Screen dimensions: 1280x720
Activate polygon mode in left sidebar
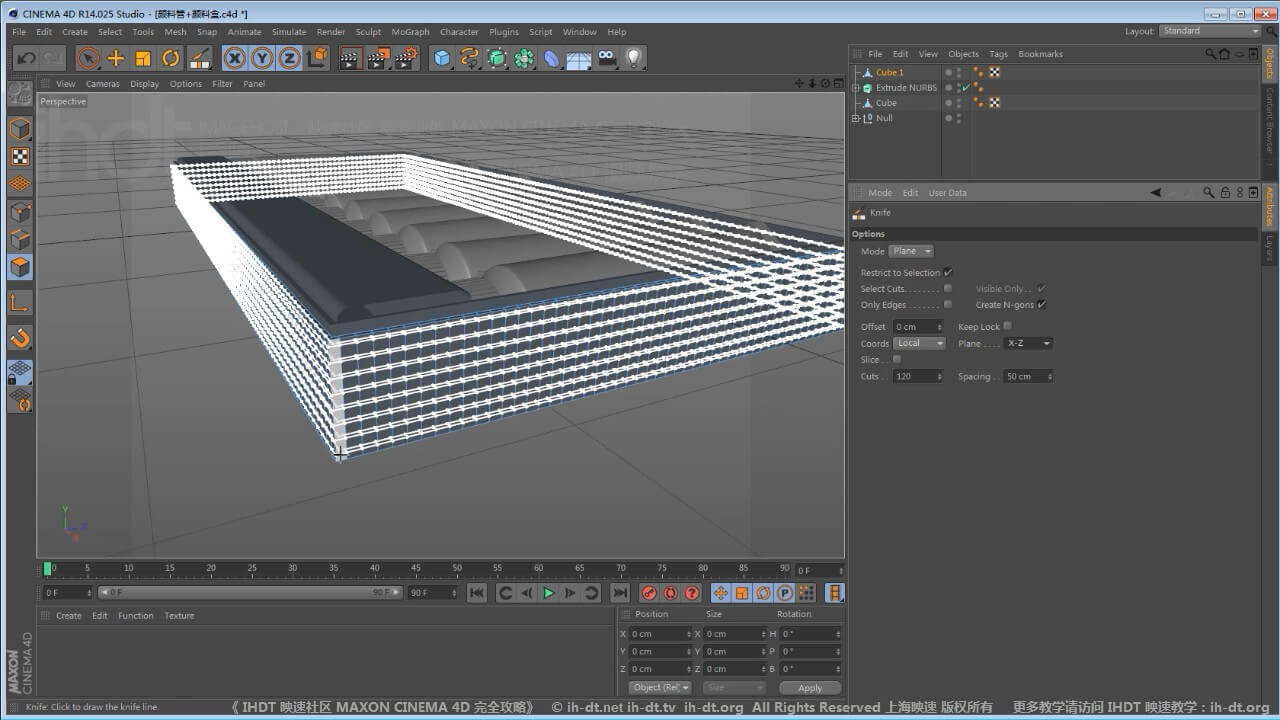coord(20,267)
